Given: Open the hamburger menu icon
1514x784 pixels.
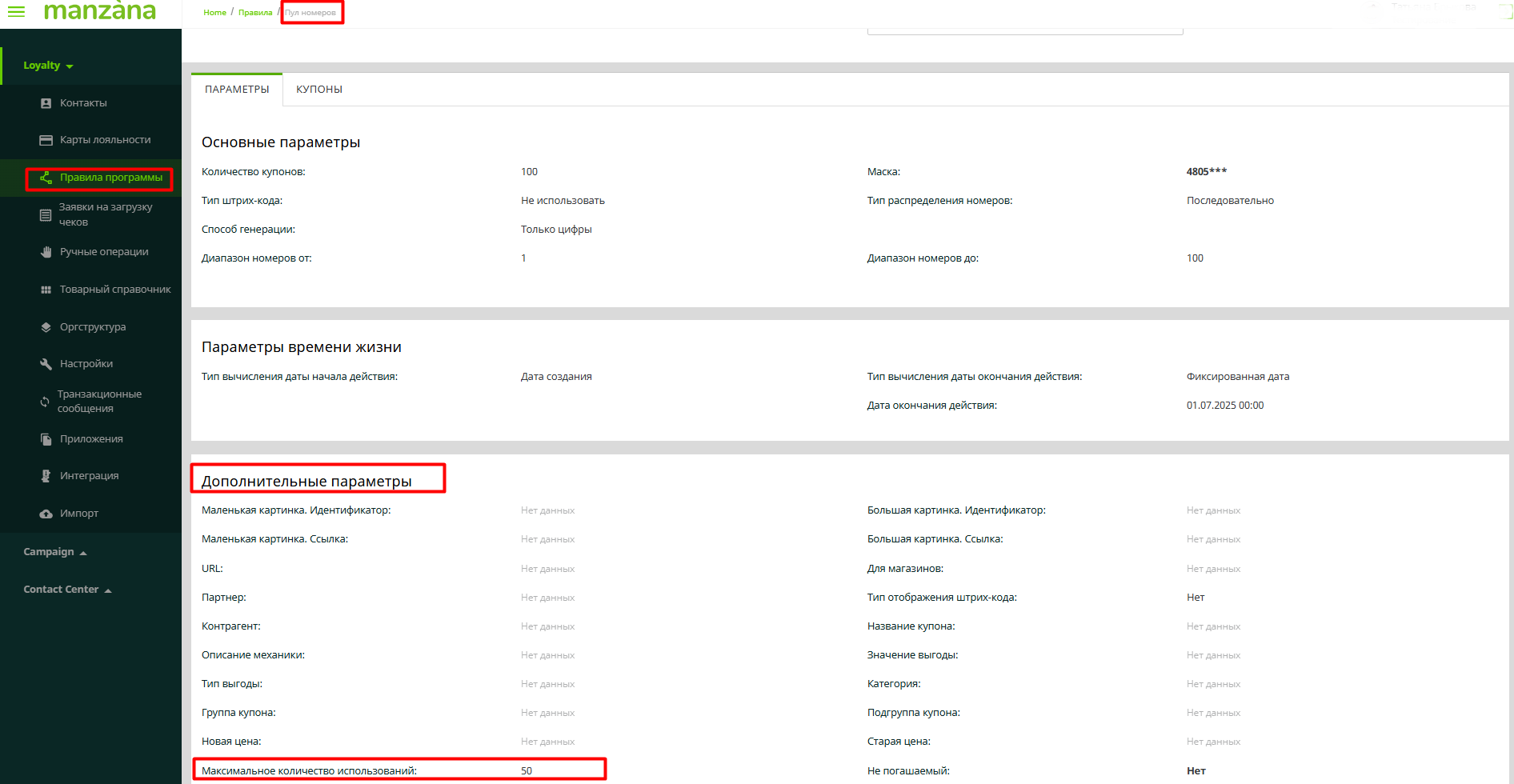Looking at the screenshot, I should 16,11.
